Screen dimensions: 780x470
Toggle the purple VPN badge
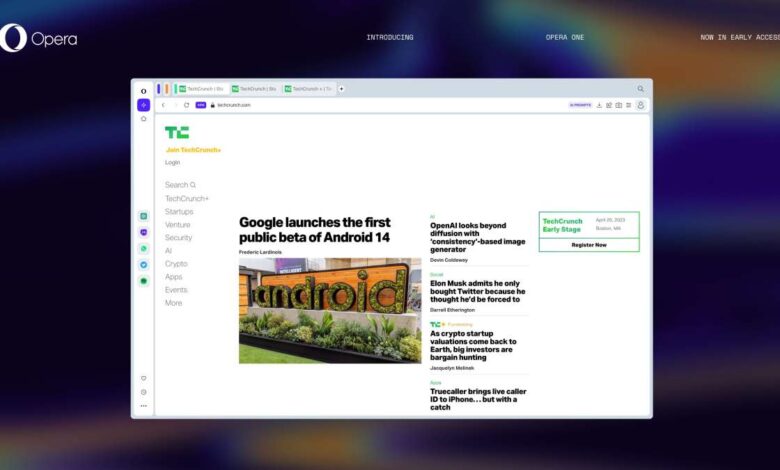point(200,105)
